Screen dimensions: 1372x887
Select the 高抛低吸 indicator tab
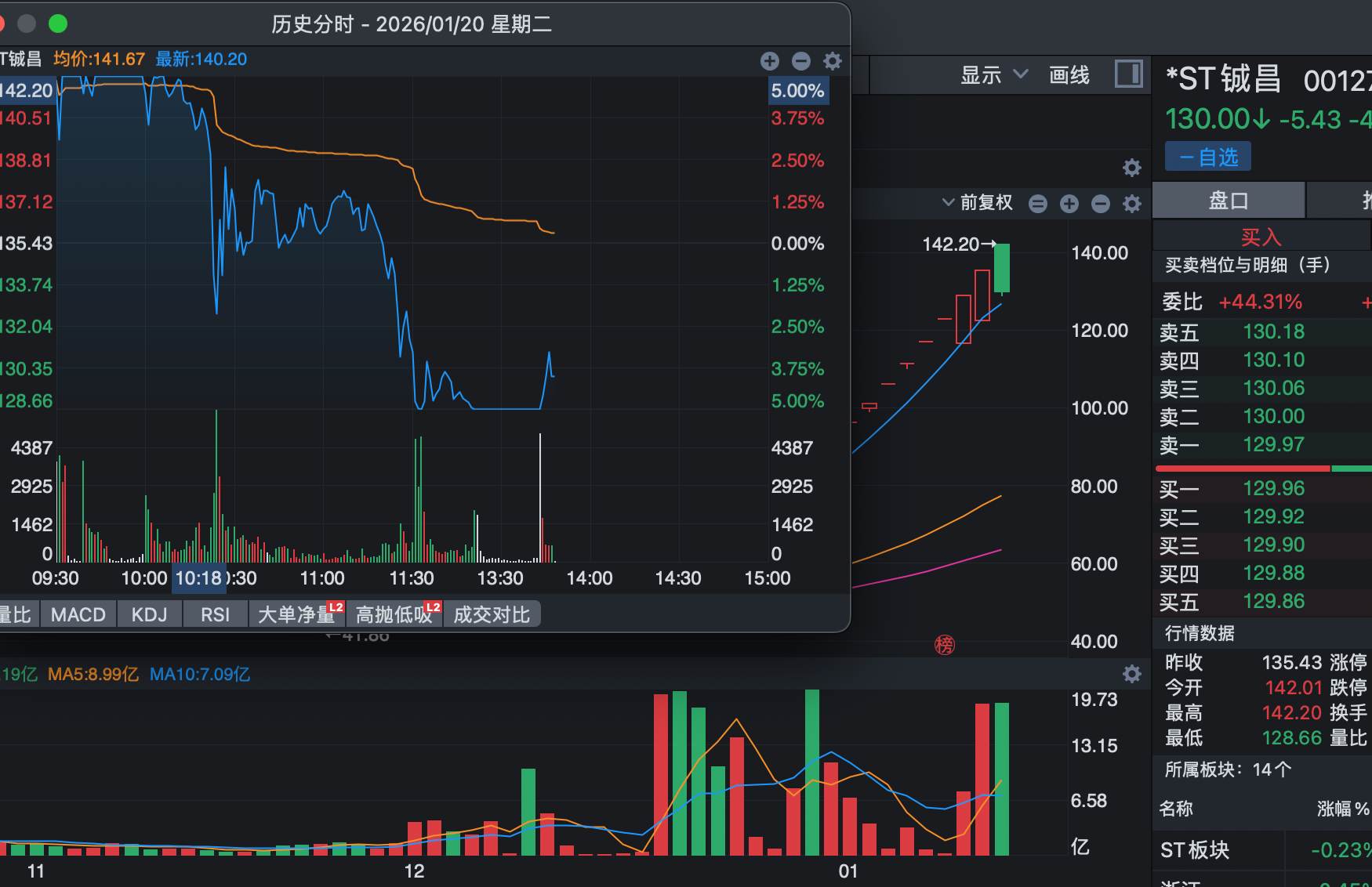[395, 614]
